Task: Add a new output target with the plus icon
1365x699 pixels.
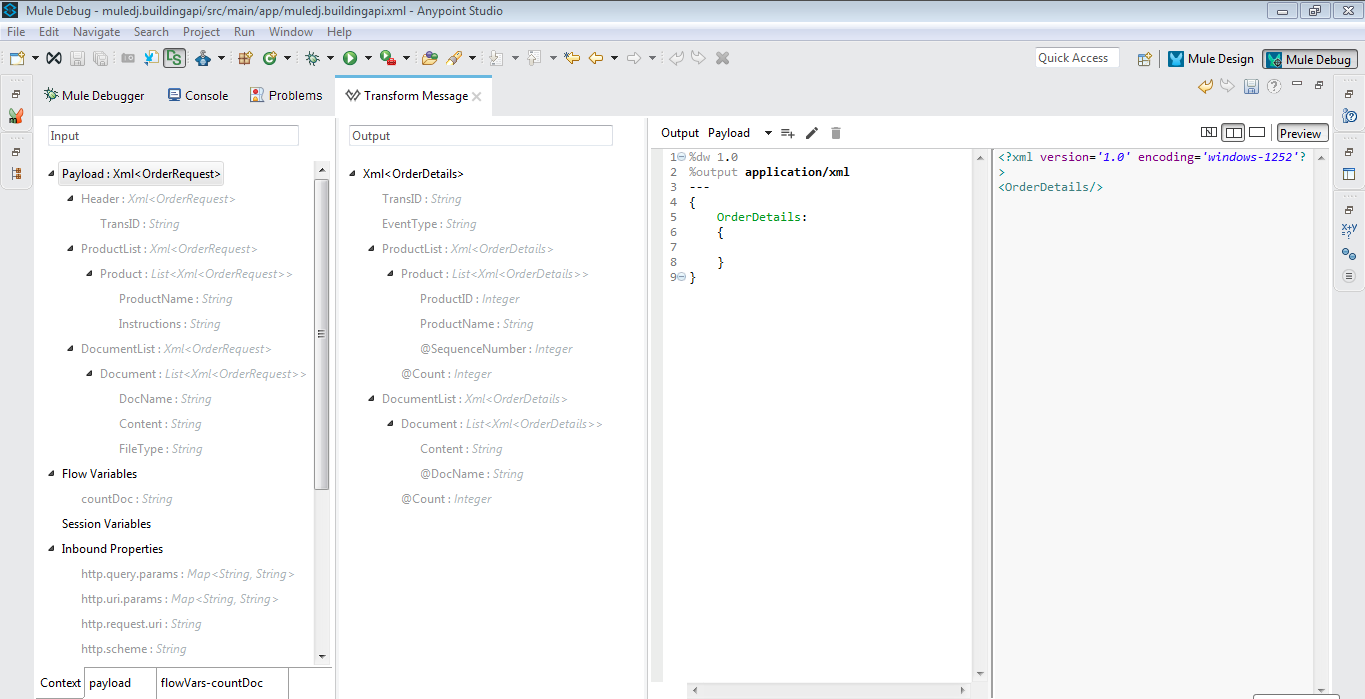Action: (789, 132)
